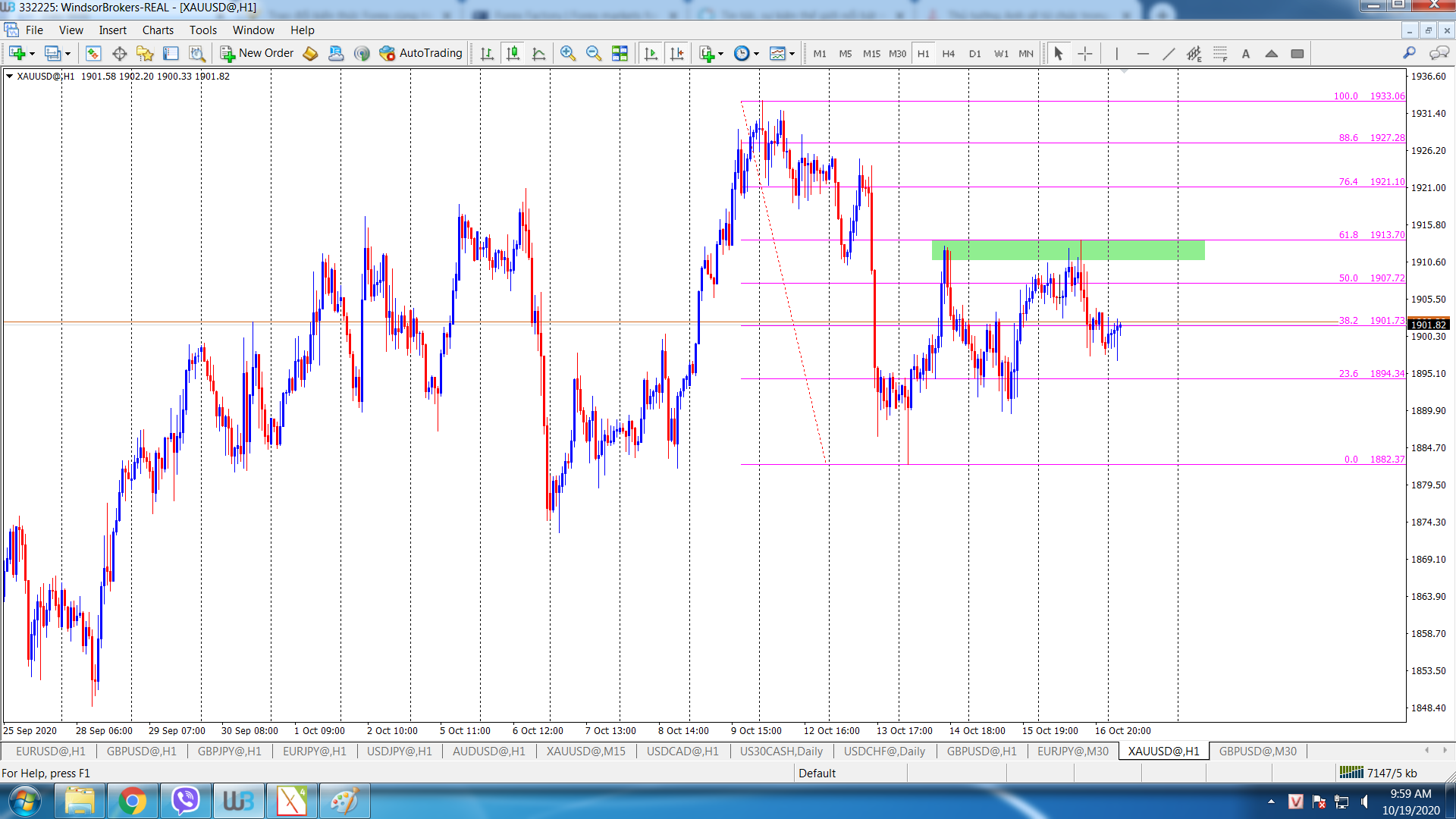The height and width of the screenshot is (819, 1456).
Task: Select MN monthly timeframe
Action: (1026, 54)
